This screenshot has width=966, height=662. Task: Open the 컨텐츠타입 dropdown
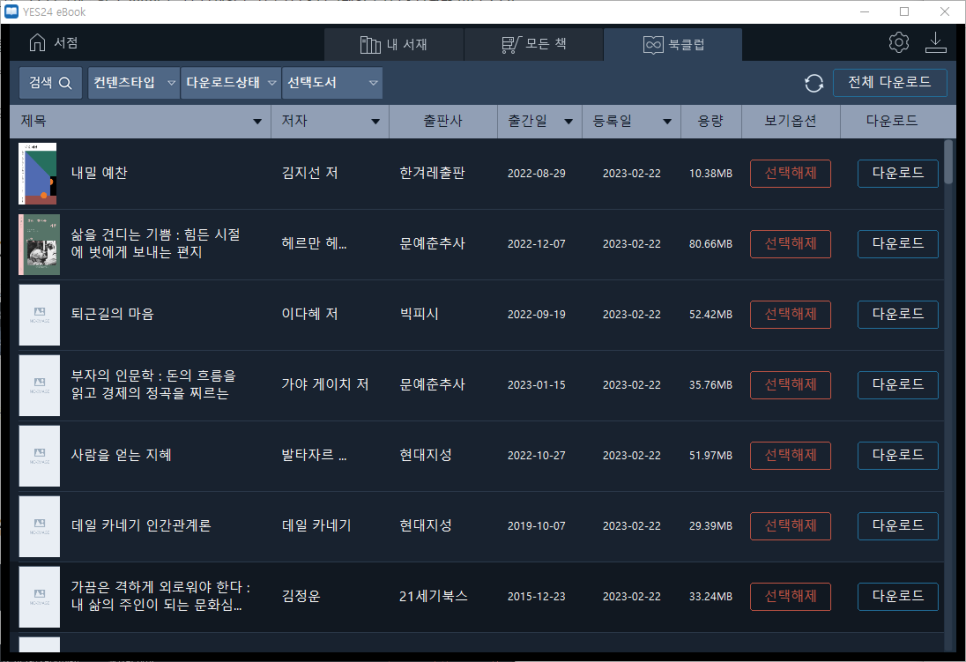pos(134,83)
